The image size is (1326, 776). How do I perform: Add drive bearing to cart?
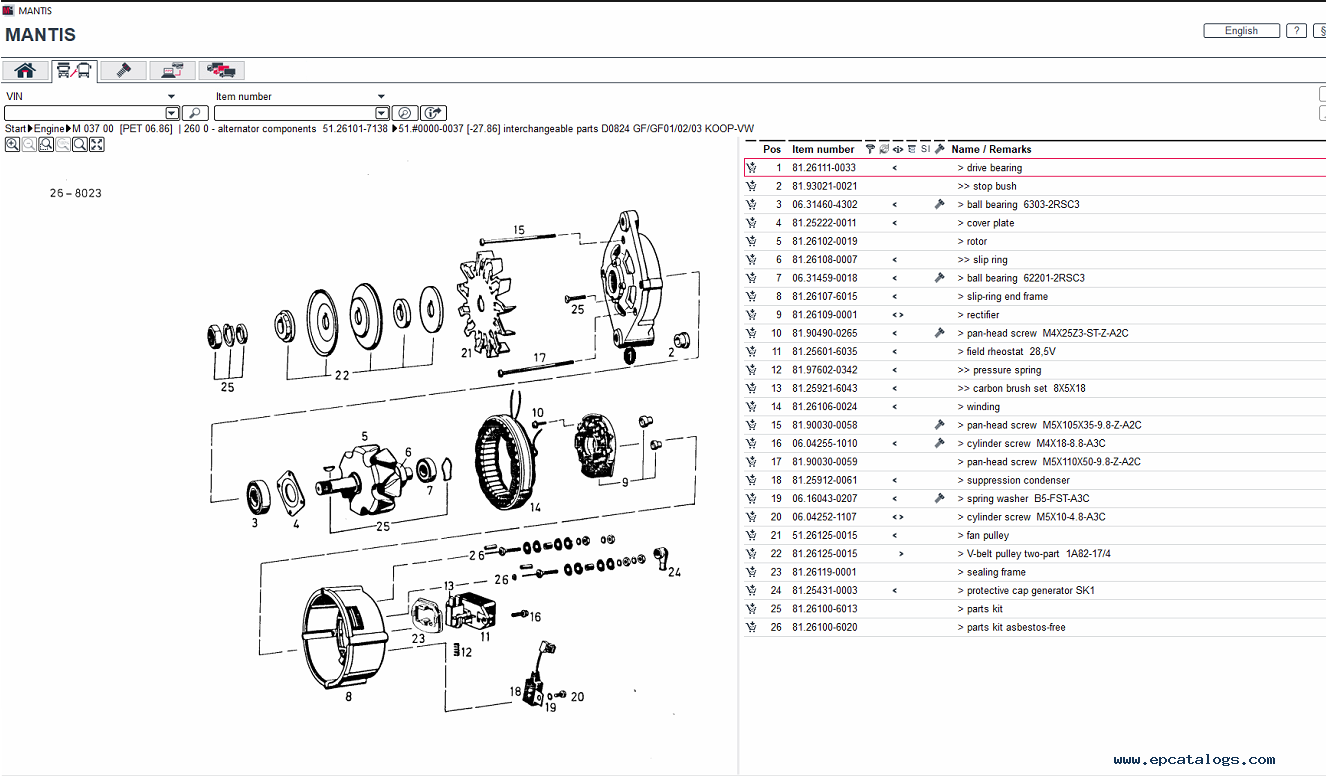coord(751,168)
